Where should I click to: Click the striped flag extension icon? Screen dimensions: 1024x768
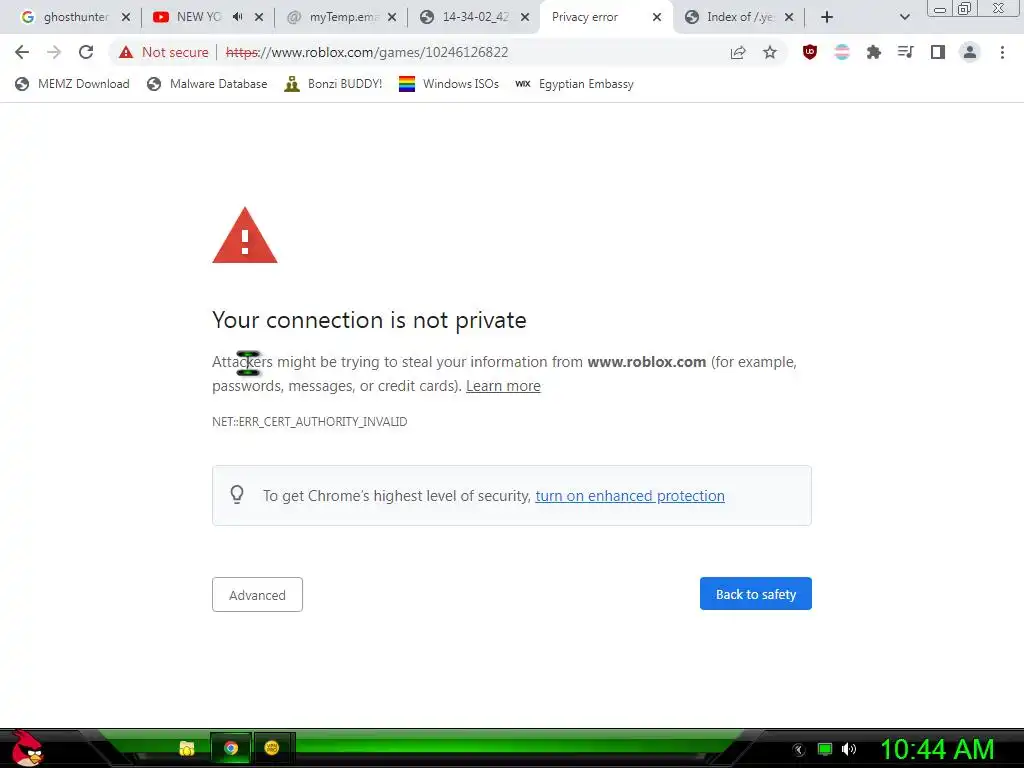point(842,52)
